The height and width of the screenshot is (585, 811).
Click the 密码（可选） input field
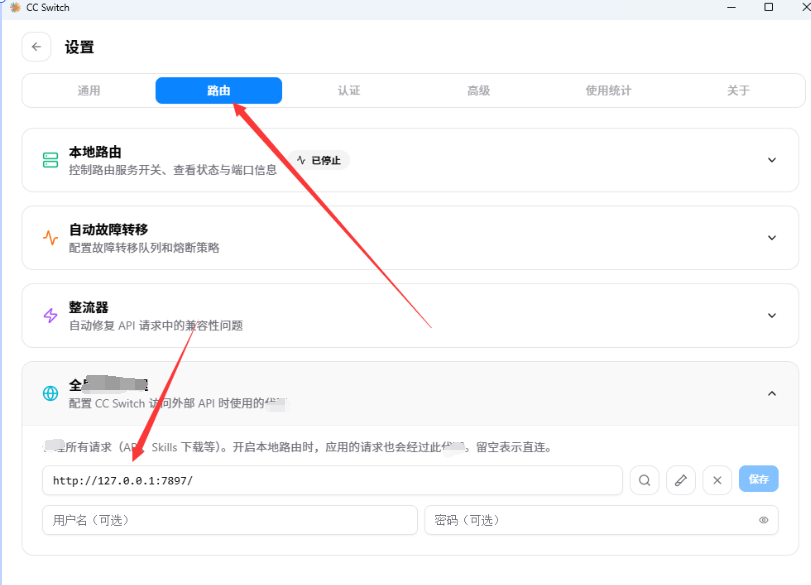(x=601, y=520)
